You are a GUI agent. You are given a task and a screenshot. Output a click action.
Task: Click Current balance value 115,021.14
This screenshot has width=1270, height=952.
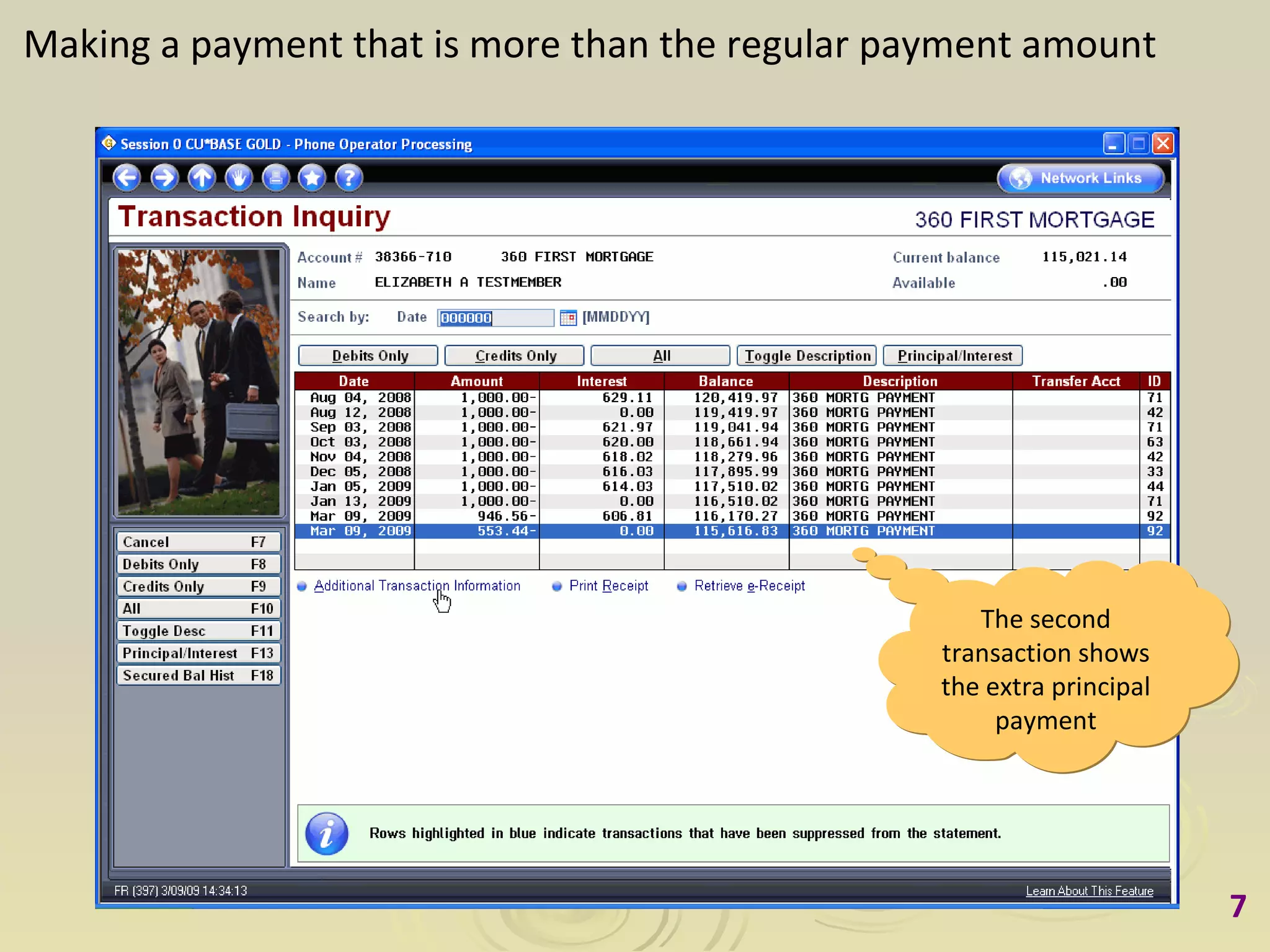tap(1084, 257)
